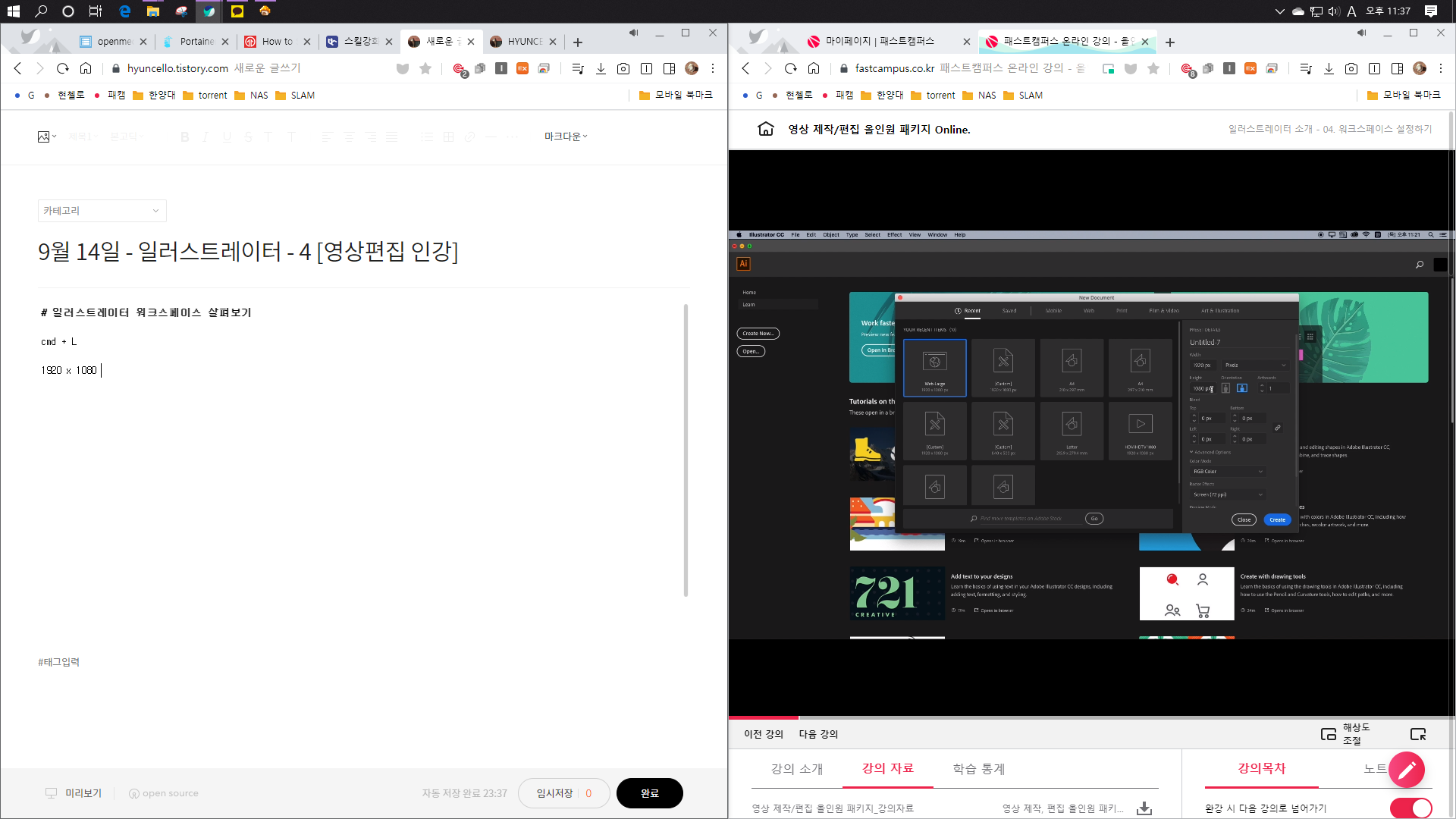Mute the fastcampus tab audio speaker

click(x=1361, y=33)
